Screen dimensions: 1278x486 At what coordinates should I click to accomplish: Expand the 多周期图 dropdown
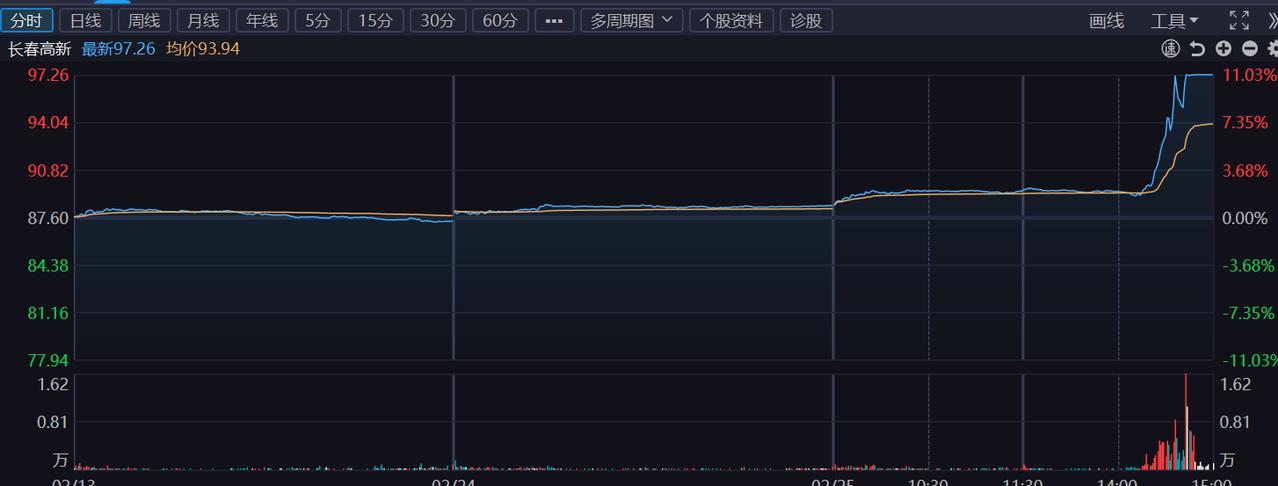[x=632, y=20]
